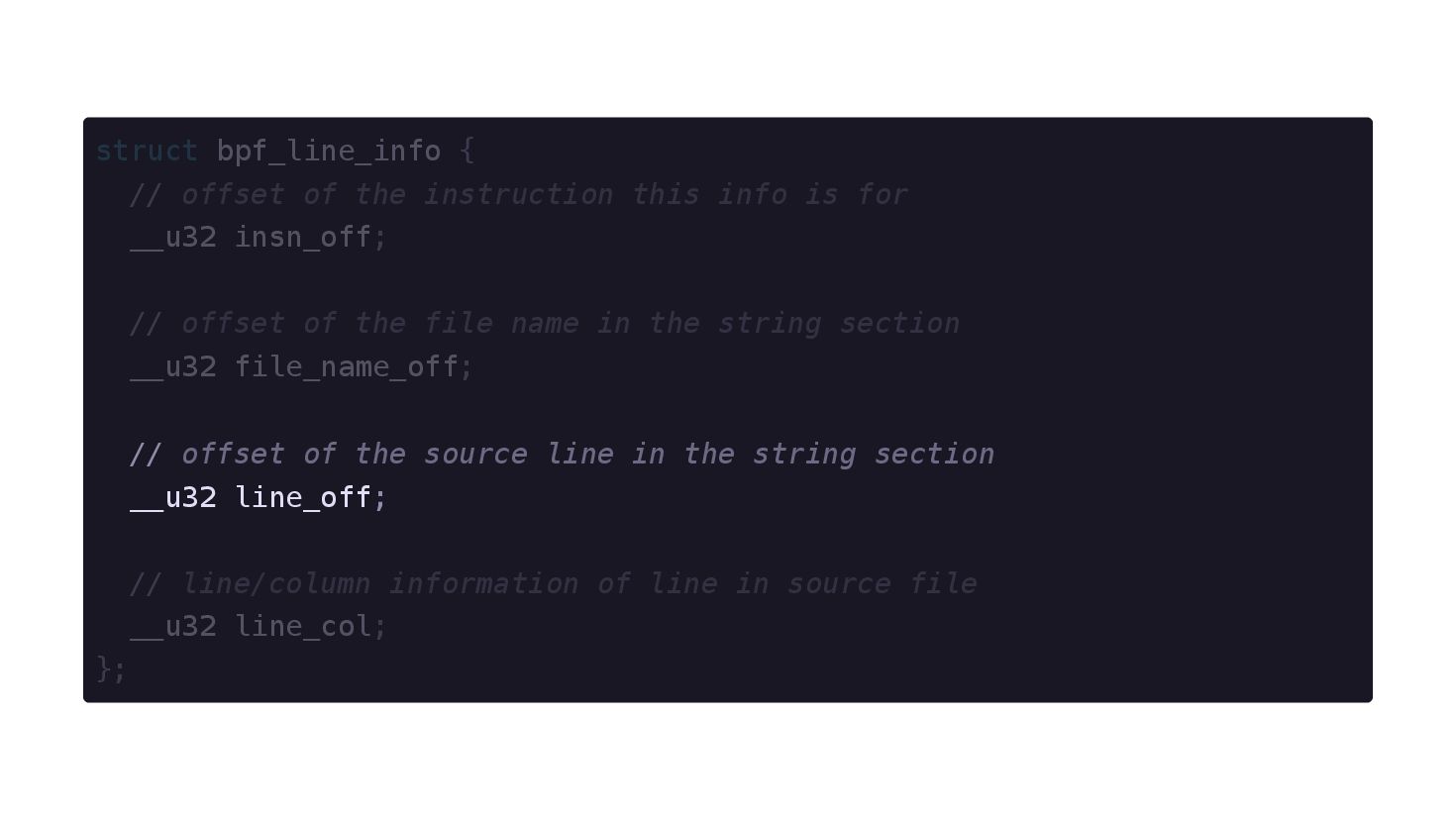Click the line/column information comment
The height and width of the screenshot is (820, 1456).
pyautogui.click(x=554, y=583)
